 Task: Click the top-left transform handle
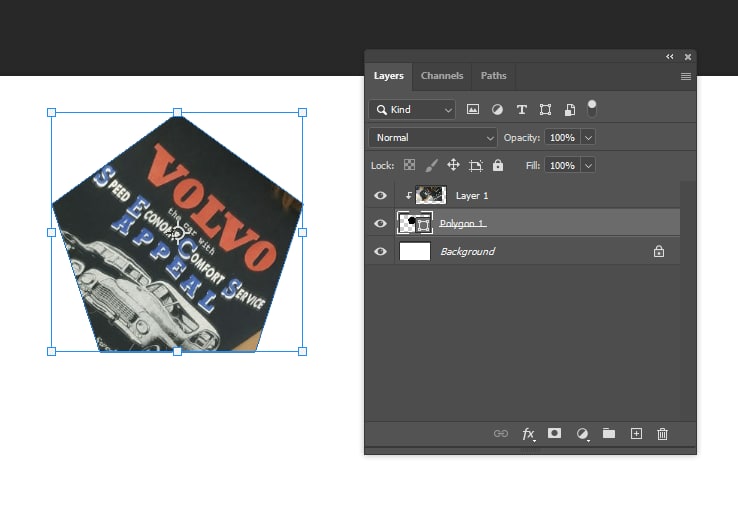[x=52, y=112]
